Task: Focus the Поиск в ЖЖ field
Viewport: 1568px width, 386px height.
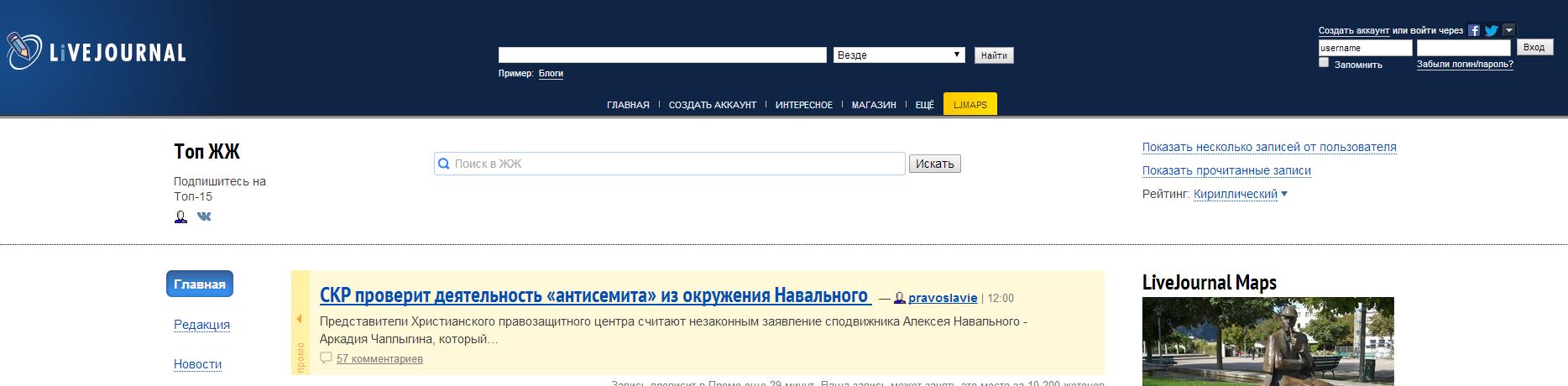Action: (670, 164)
